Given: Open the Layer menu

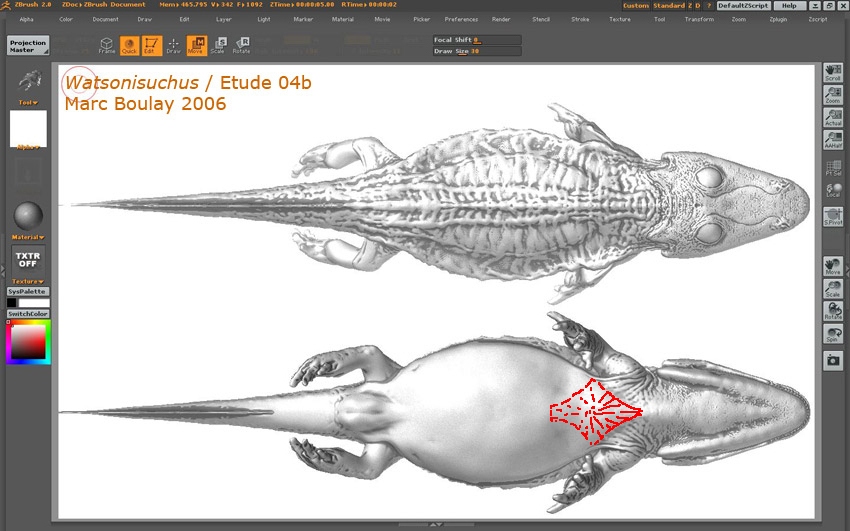Looking at the screenshot, I should pyautogui.click(x=224, y=20).
